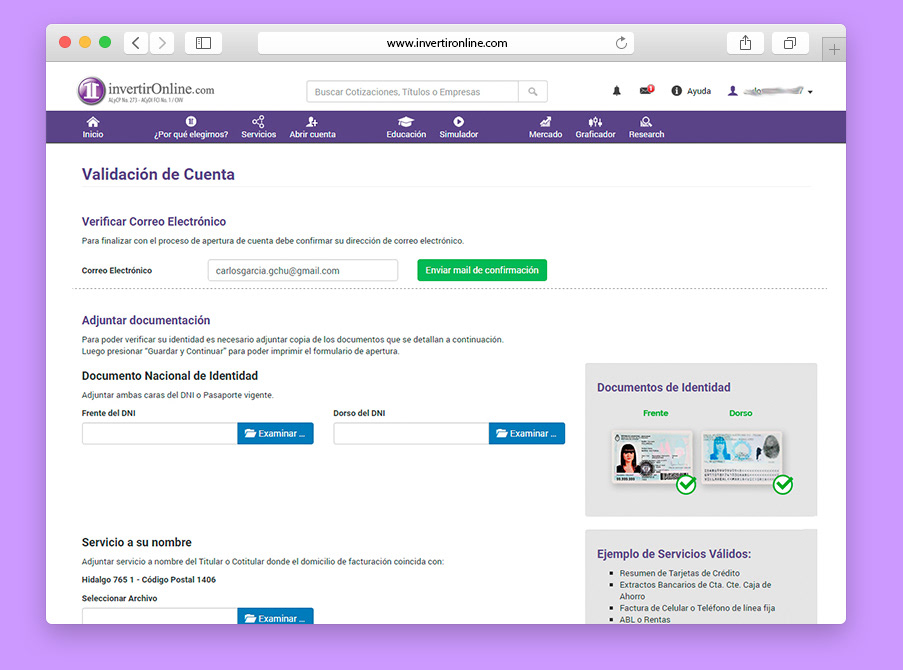Click the search magnifier icon
The image size is (903, 670).
(x=533, y=92)
